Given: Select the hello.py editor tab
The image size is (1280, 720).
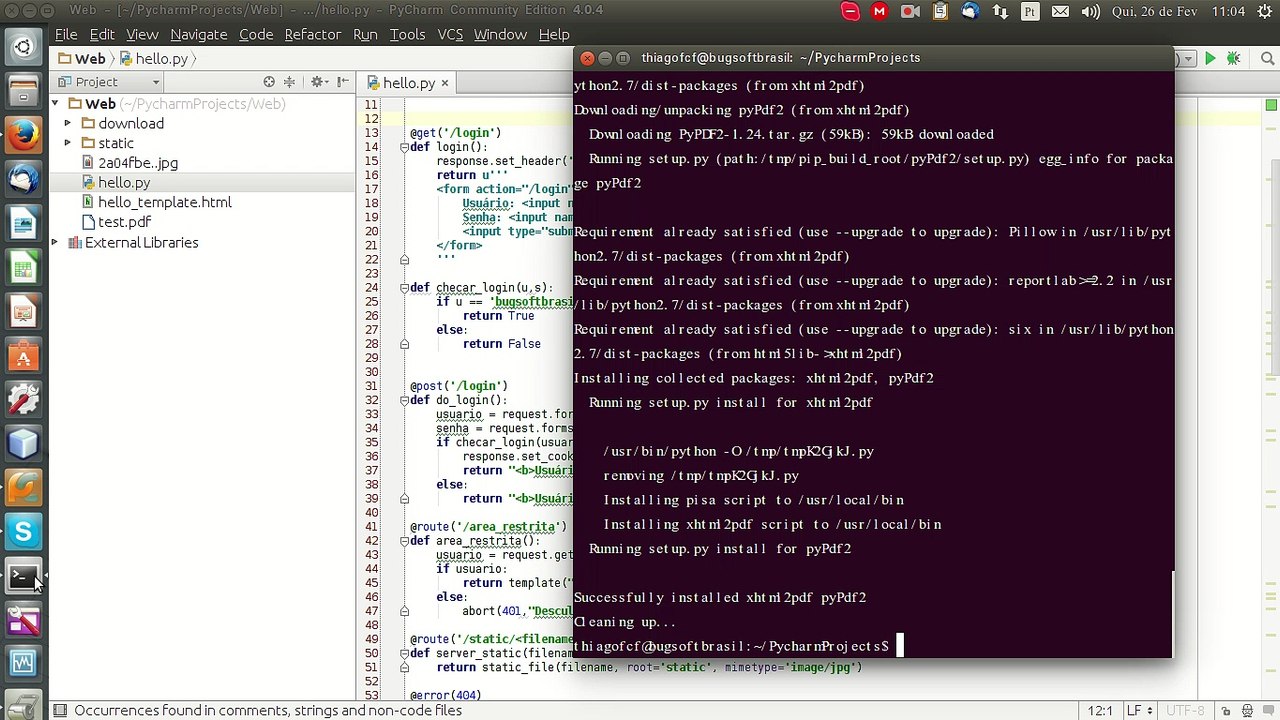Looking at the screenshot, I should [x=408, y=83].
